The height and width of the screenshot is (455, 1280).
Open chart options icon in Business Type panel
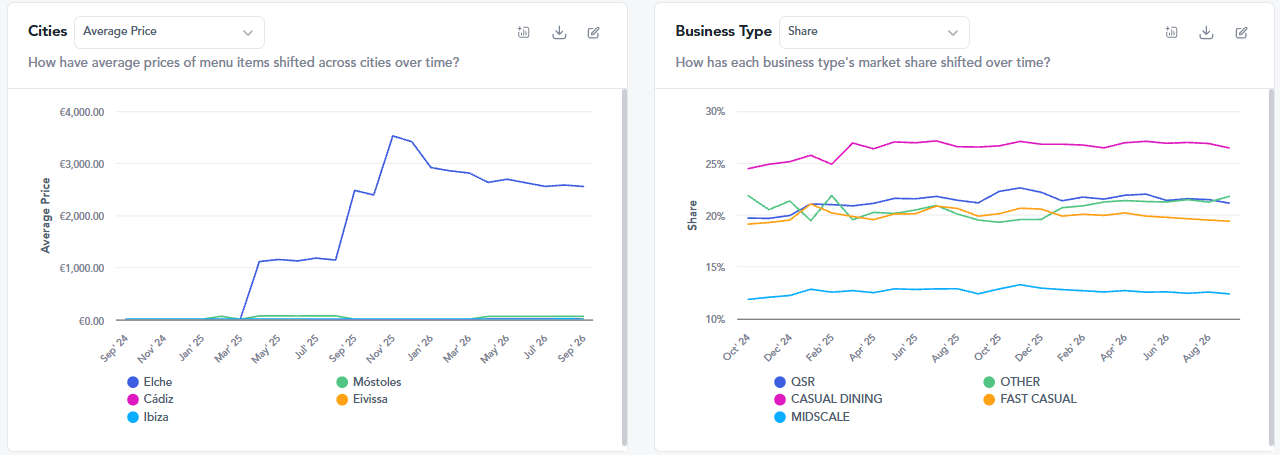point(1172,32)
